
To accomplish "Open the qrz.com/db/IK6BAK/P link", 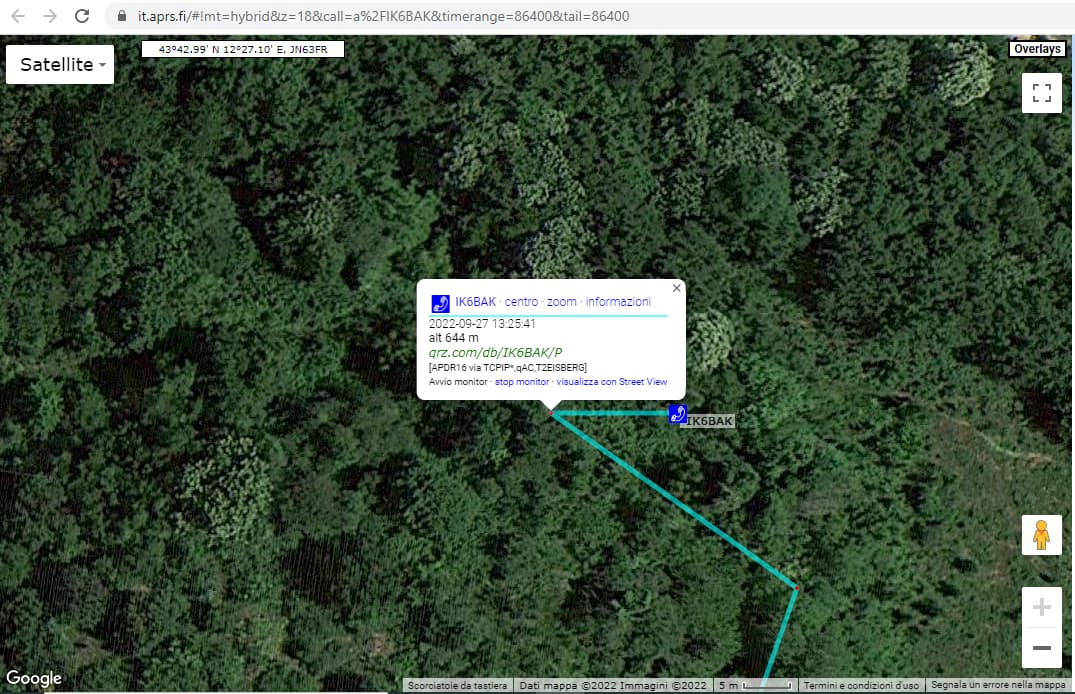I will point(495,352).
